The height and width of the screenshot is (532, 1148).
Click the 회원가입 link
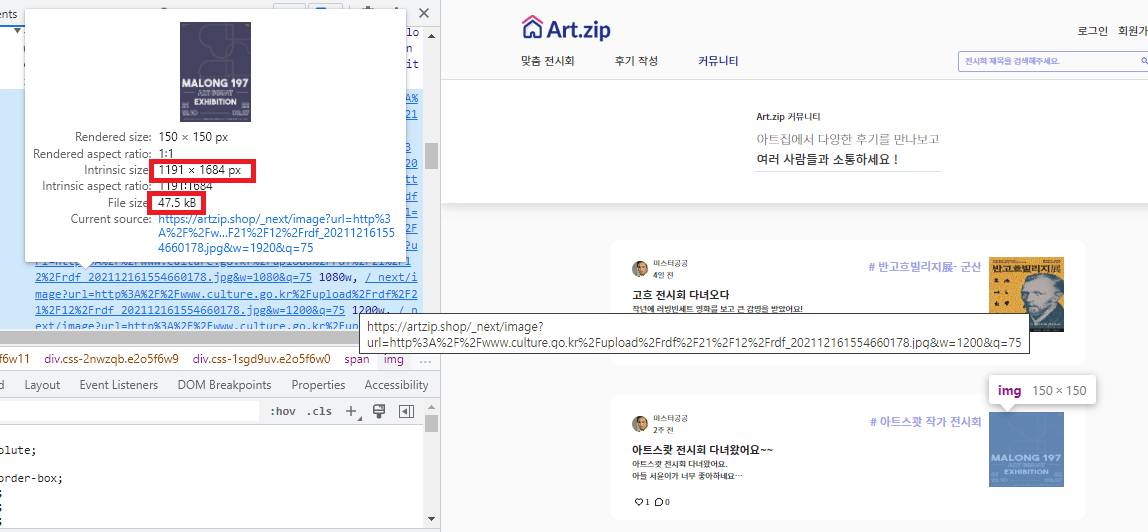1133,31
